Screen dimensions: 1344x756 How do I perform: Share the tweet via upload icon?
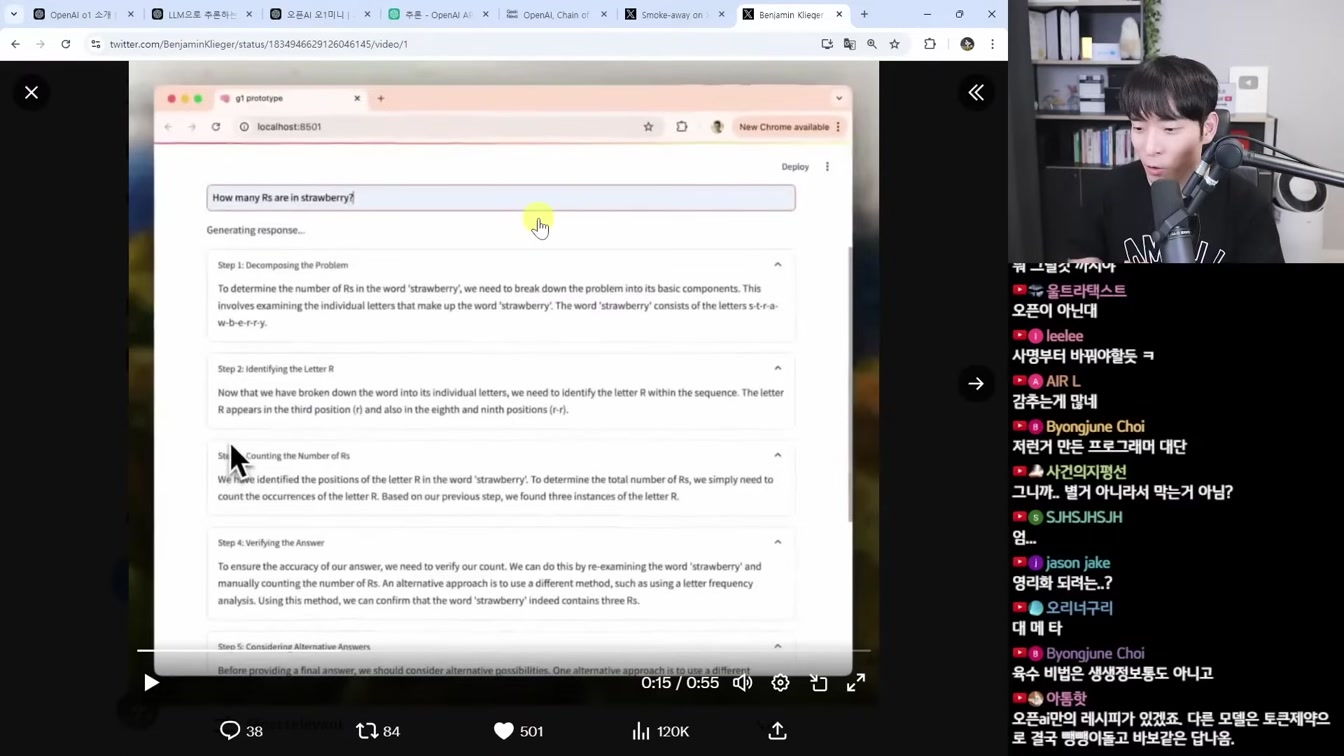[777, 731]
